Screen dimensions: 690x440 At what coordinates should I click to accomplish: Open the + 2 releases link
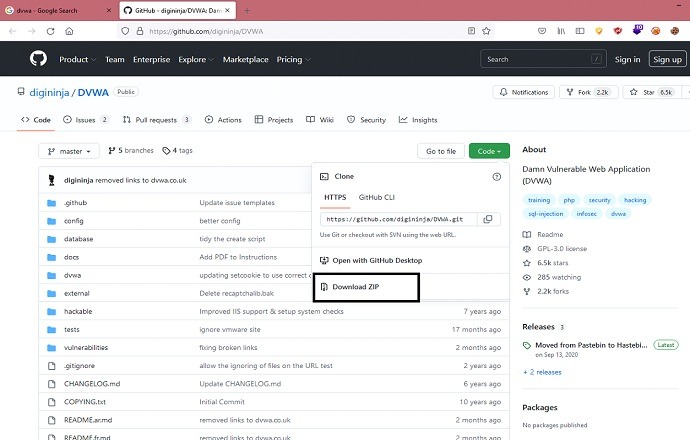542,372
